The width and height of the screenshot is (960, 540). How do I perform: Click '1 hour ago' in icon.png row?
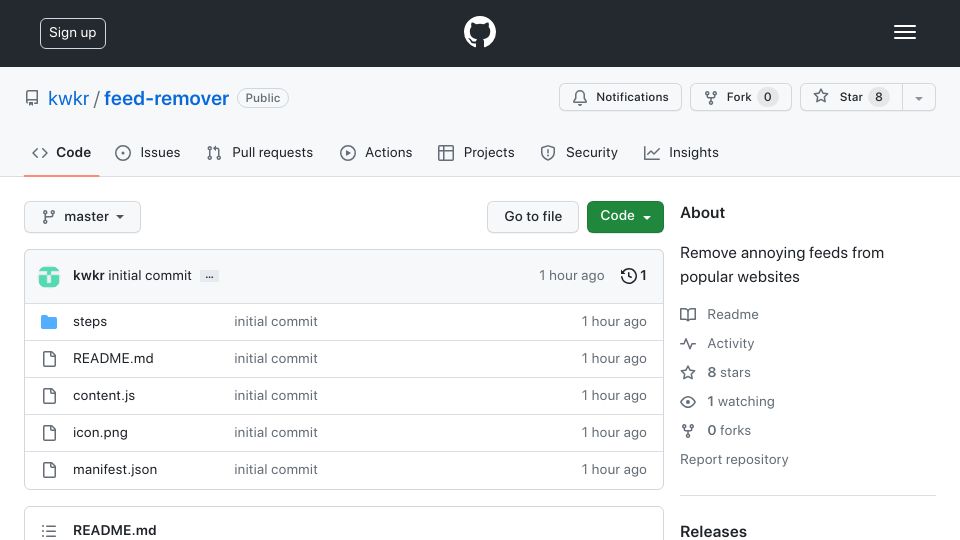tap(613, 433)
